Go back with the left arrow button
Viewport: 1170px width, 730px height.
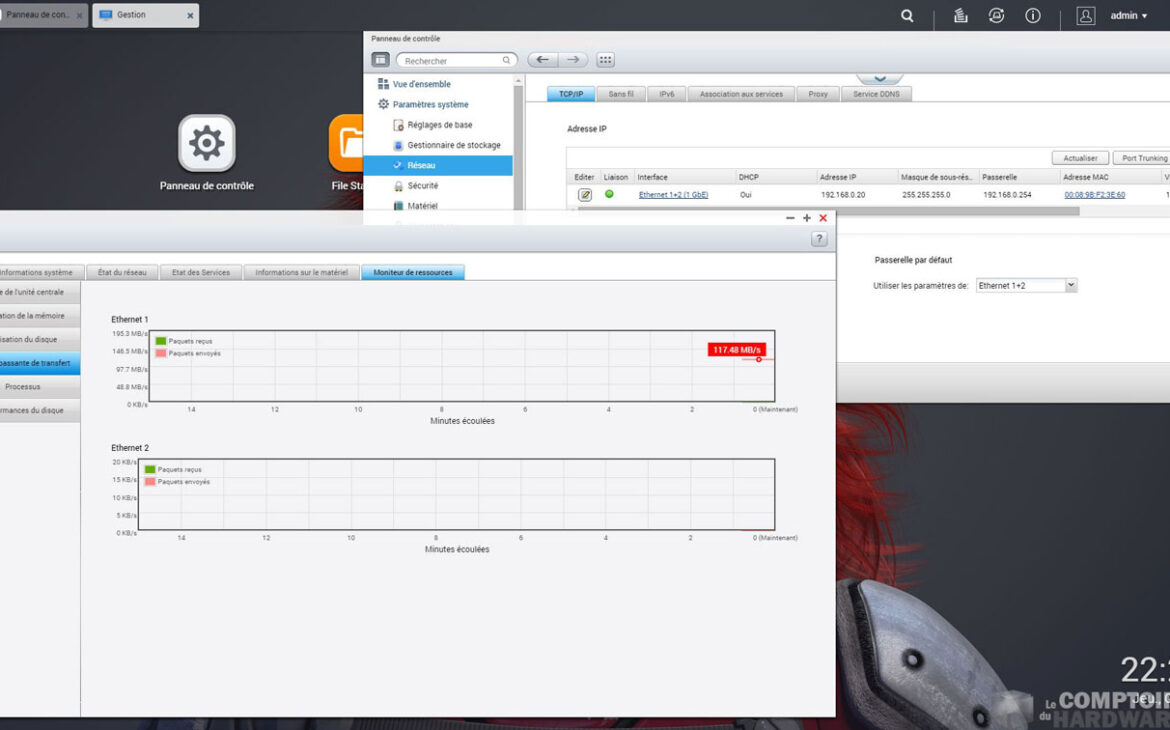point(542,60)
